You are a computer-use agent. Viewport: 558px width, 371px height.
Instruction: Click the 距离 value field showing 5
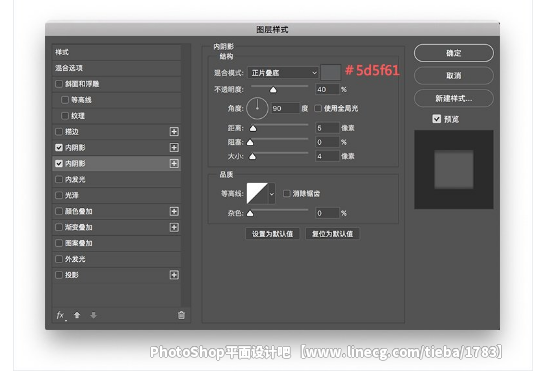coord(327,128)
